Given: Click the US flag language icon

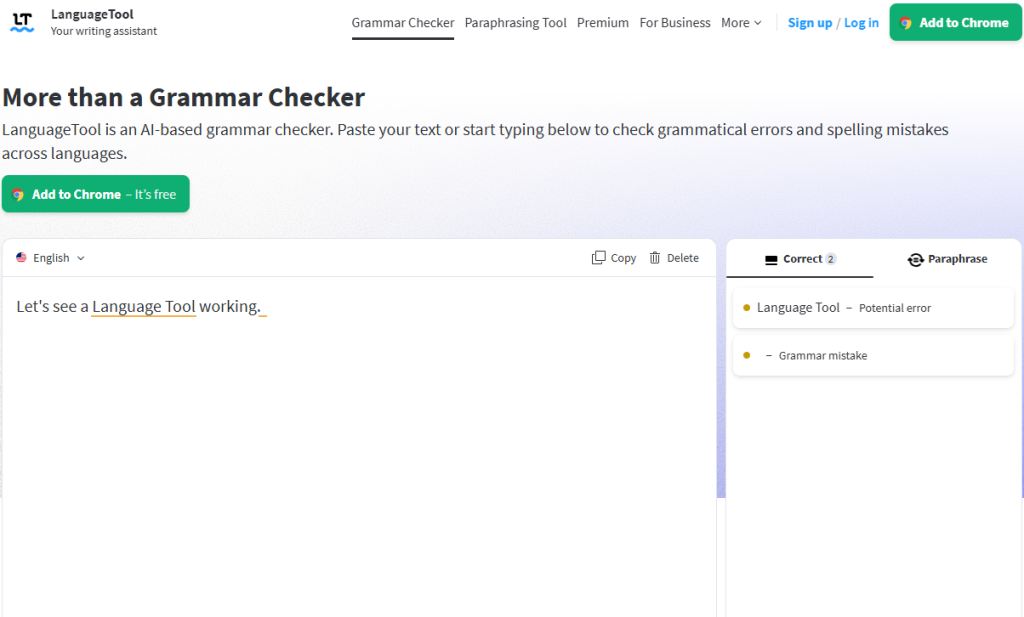Looking at the screenshot, I should point(22,258).
